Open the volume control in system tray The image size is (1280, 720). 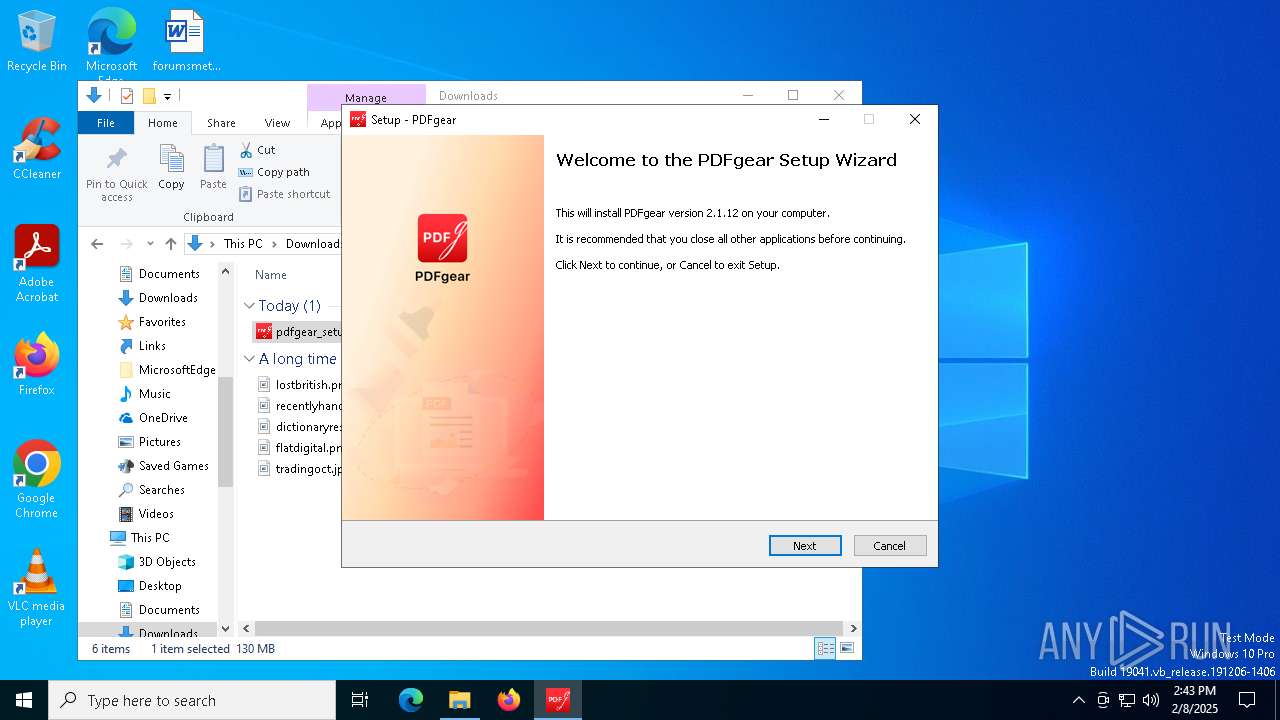1151,700
